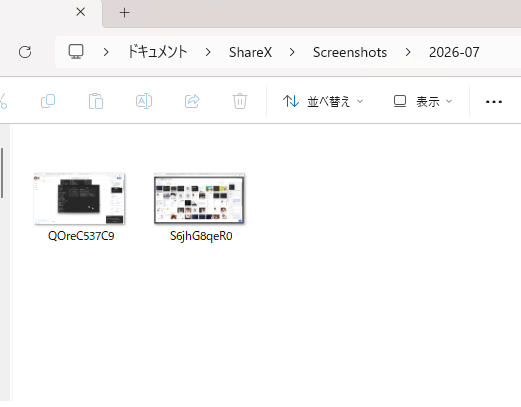
Task: Click the Rename toolbar icon
Action: click(x=144, y=101)
